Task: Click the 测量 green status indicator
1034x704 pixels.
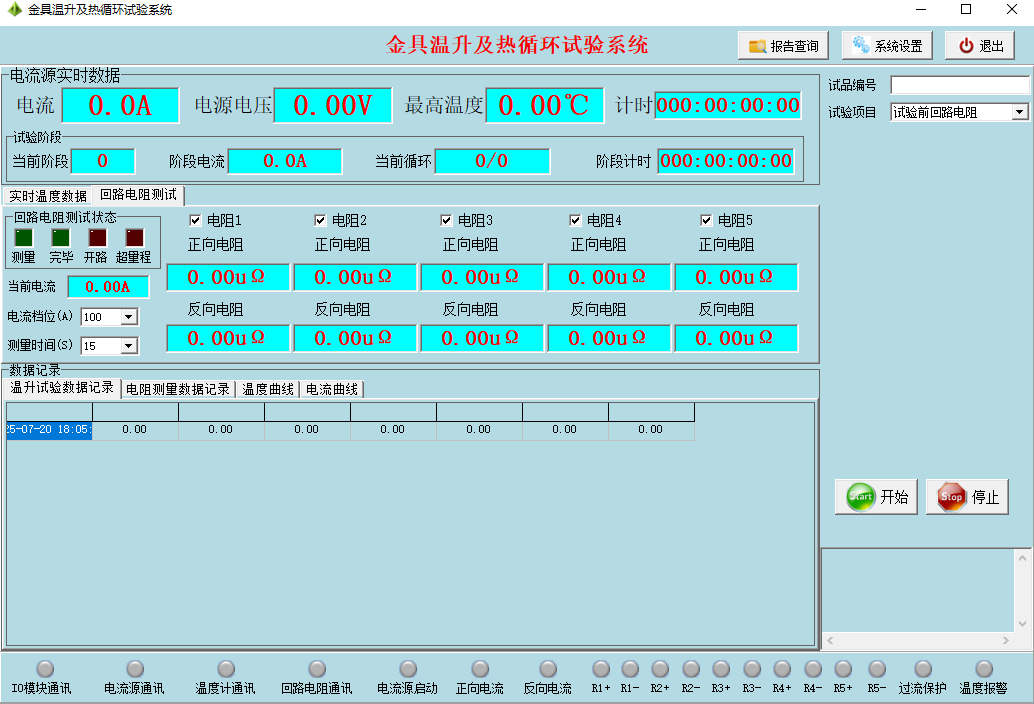Action: 23,238
